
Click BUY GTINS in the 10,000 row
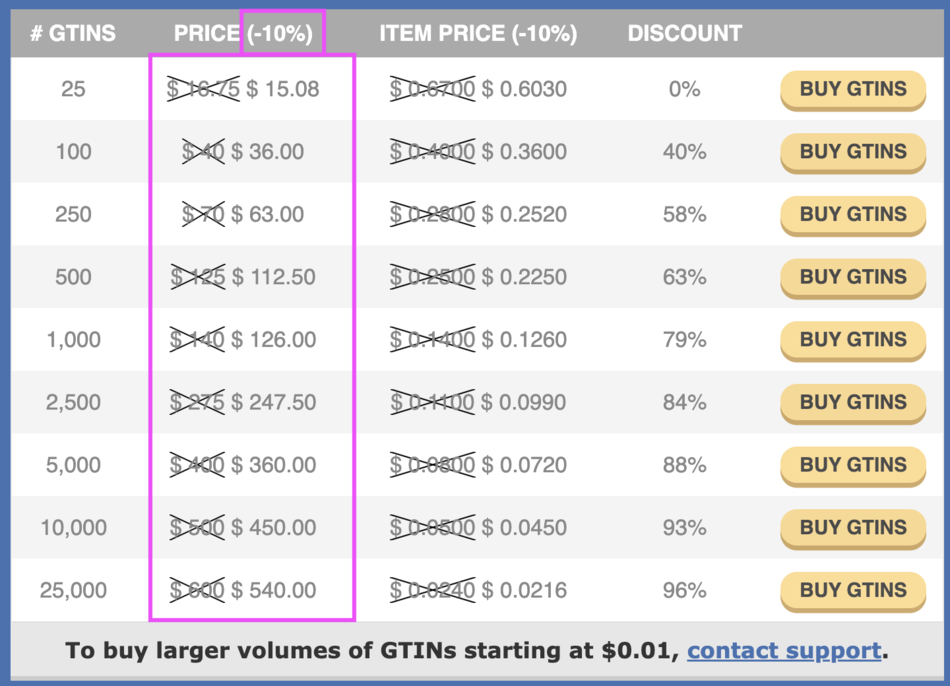point(852,527)
